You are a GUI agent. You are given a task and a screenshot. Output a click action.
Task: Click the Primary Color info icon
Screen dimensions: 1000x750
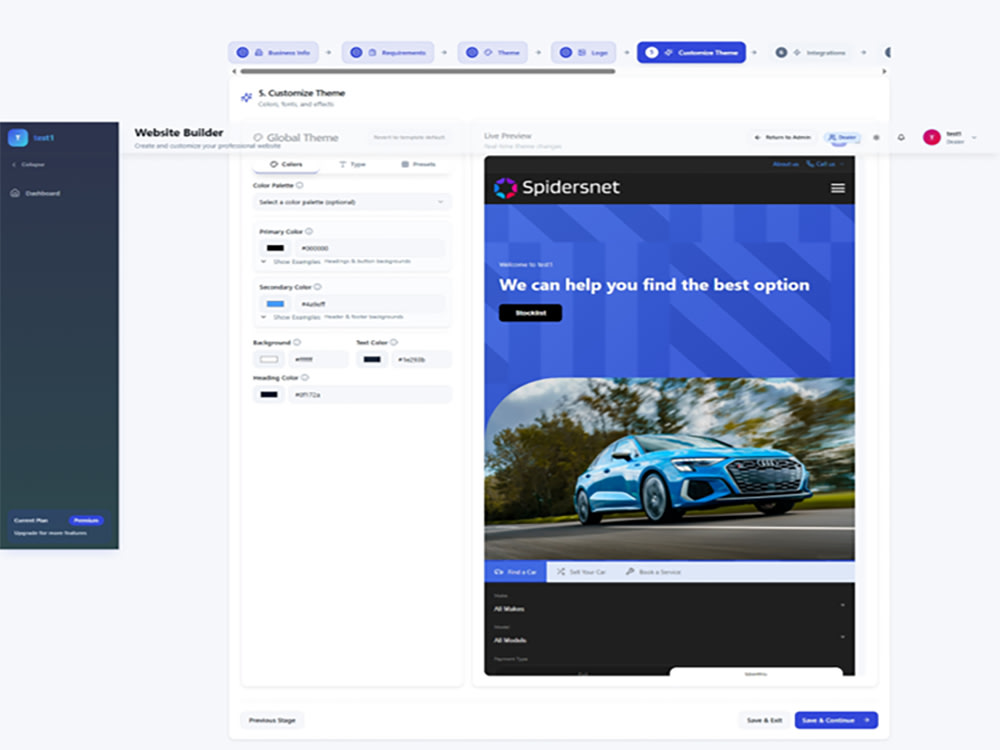(309, 232)
